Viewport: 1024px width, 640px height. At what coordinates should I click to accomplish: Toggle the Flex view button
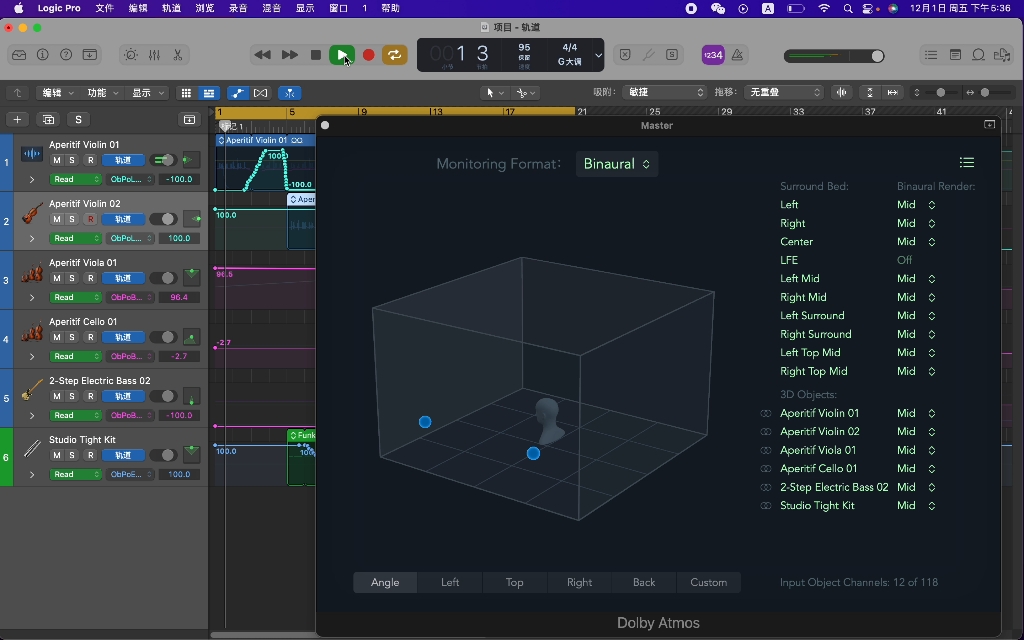[261, 93]
